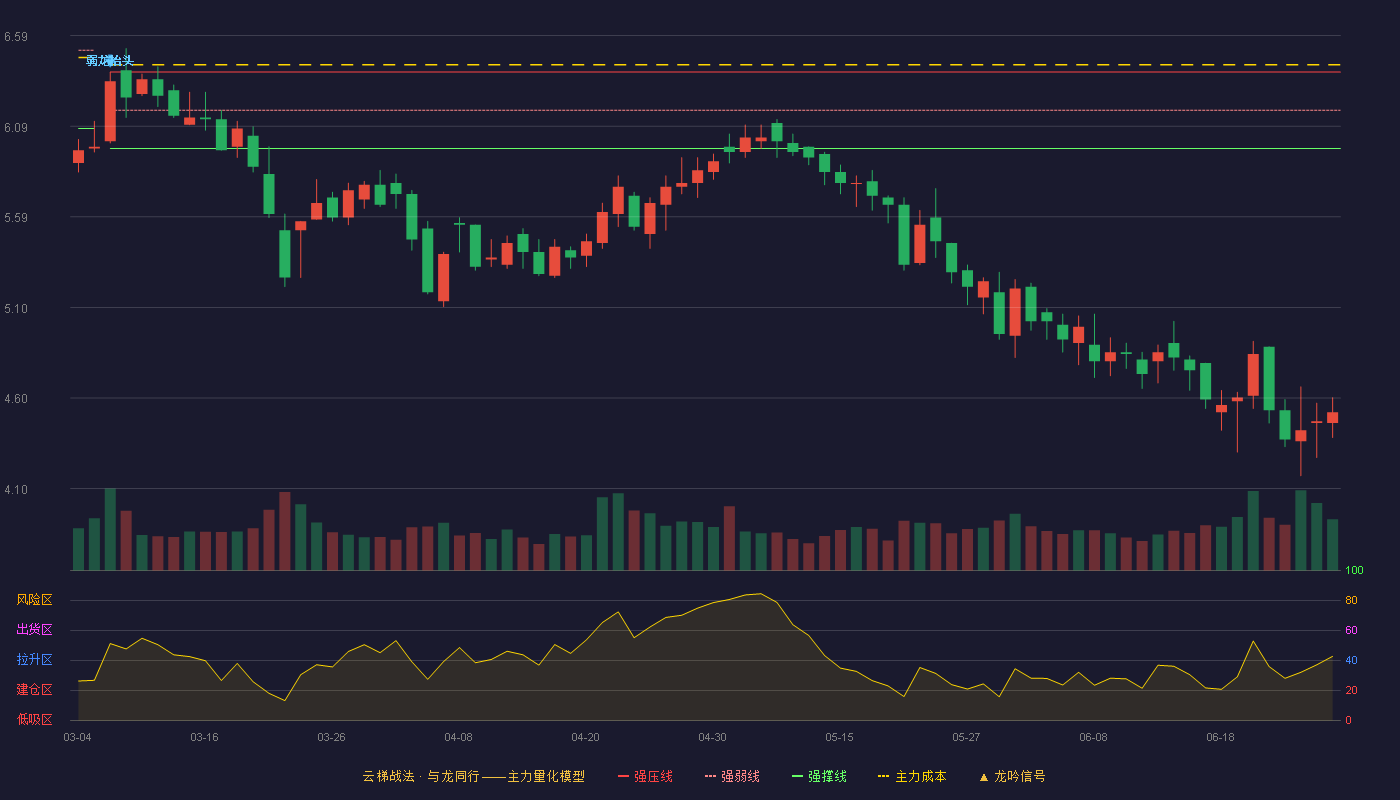Image resolution: width=1400 pixels, height=800 pixels.
Task: Click the 5.59 price axis label
Action: tap(16, 218)
